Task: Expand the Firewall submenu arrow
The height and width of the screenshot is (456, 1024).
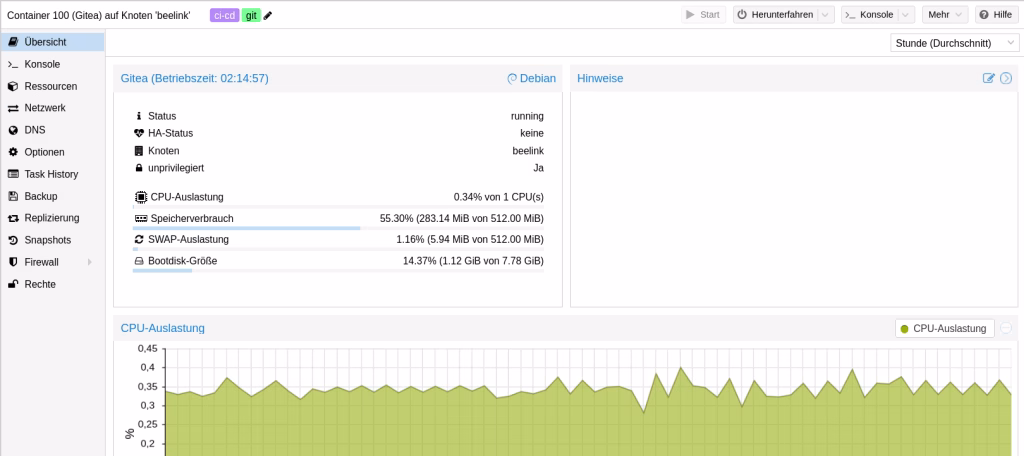Action: 90,262
